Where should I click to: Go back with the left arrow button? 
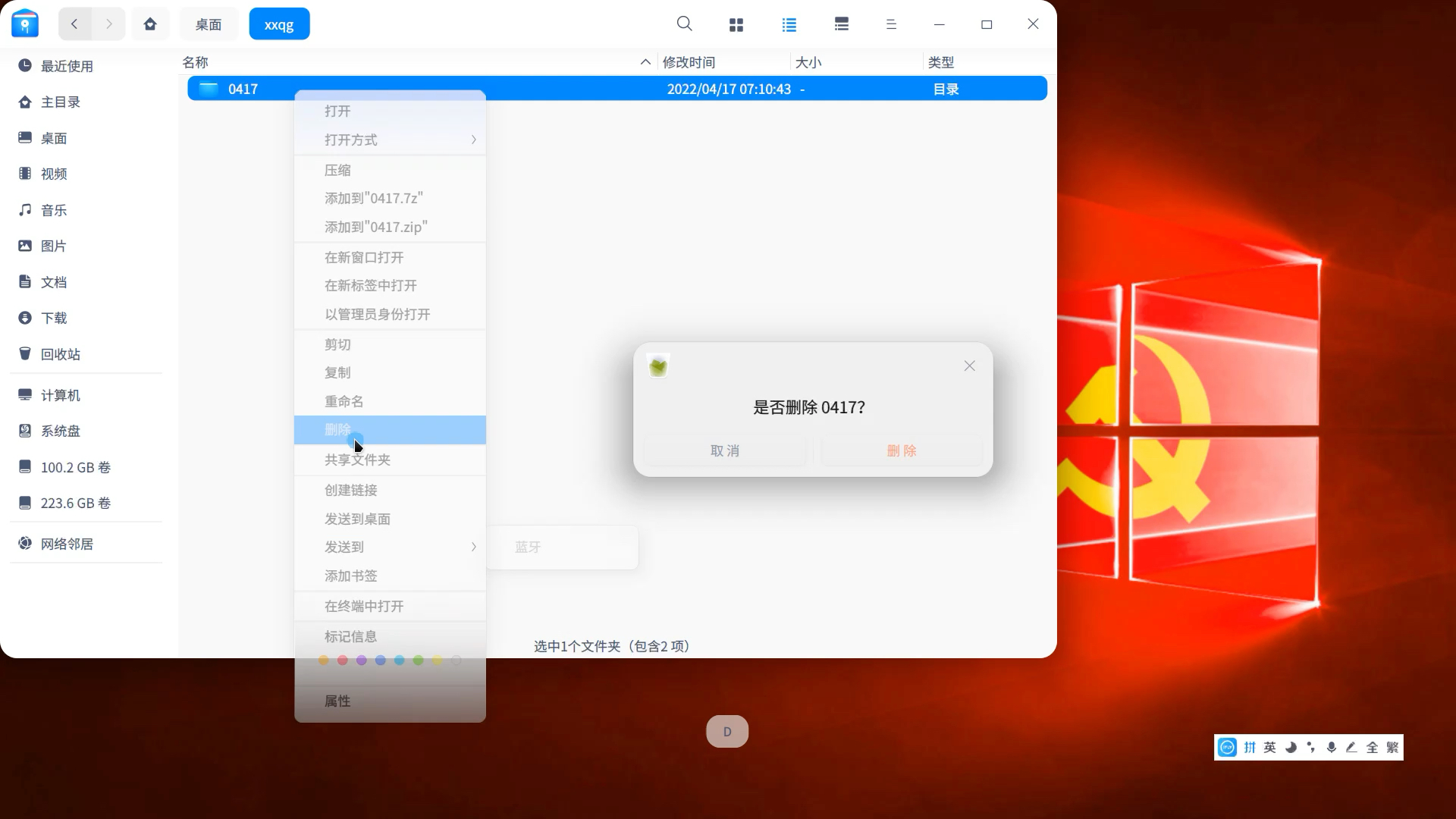coord(74,24)
